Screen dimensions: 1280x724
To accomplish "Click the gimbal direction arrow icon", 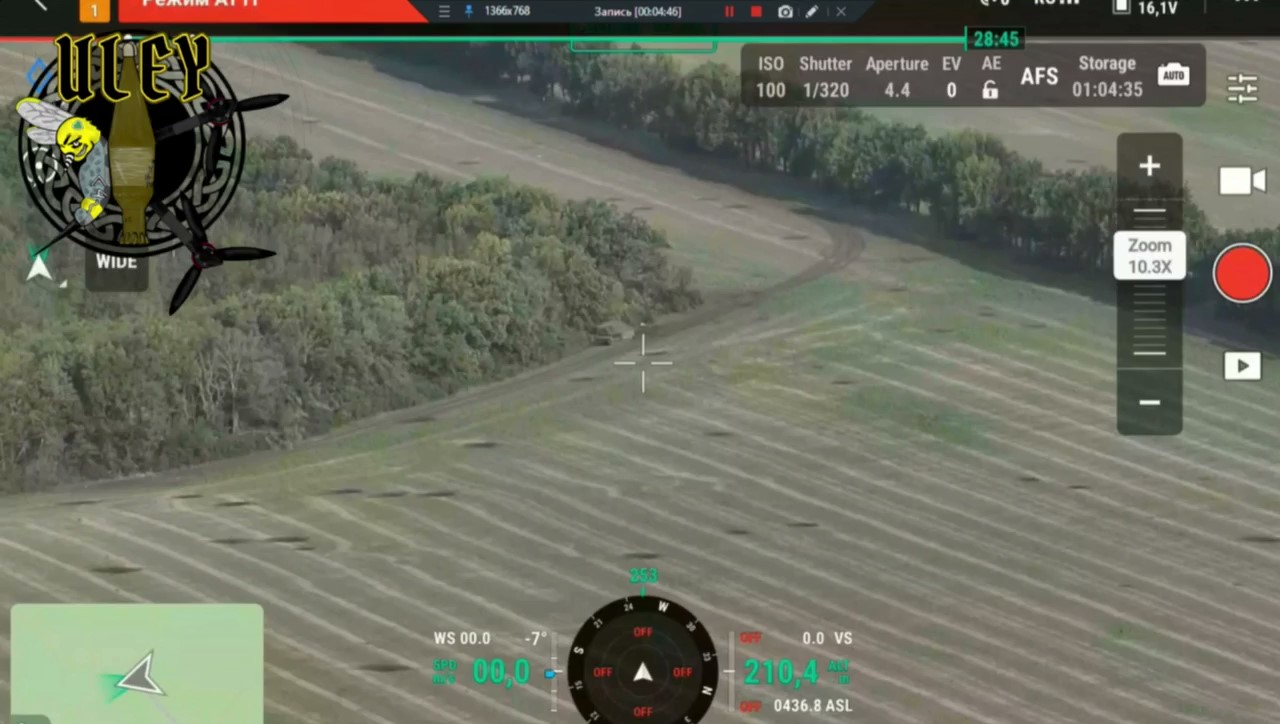I will point(39,266).
